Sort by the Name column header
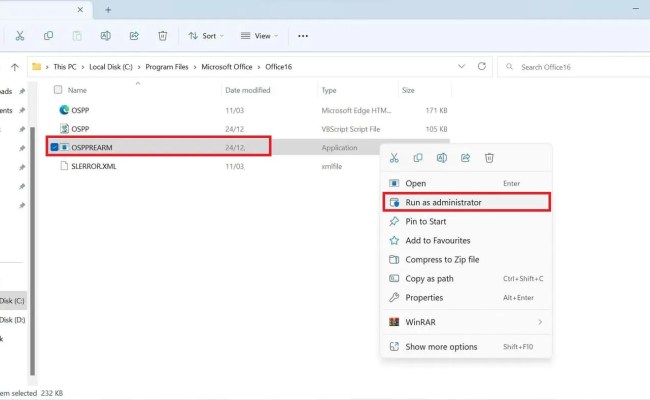 point(77,90)
